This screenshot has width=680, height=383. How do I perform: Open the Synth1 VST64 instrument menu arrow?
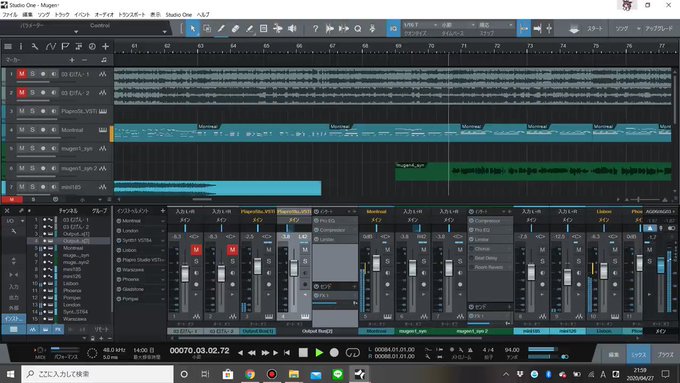[x=163, y=241]
